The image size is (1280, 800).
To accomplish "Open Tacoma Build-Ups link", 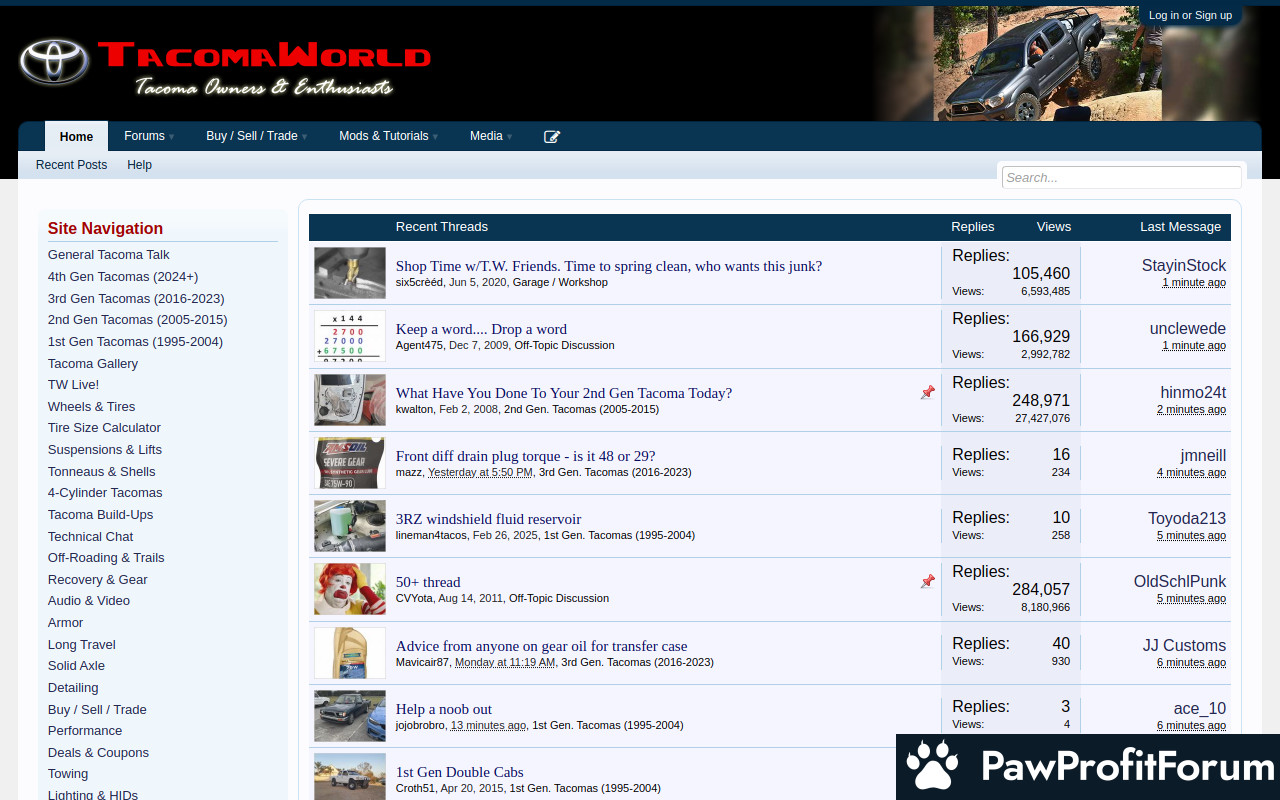I will tap(101, 515).
